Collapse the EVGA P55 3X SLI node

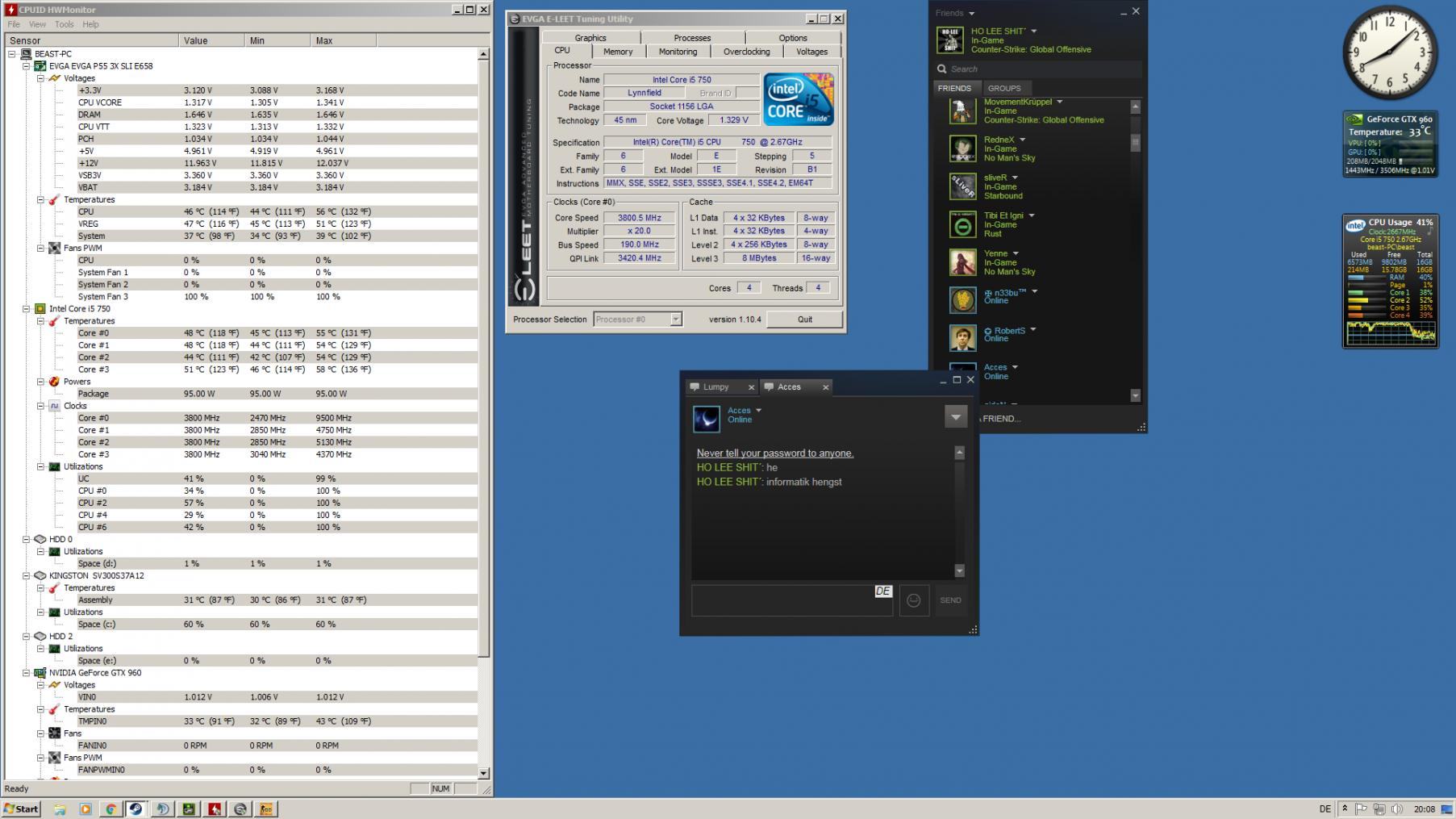click(26, 66)
